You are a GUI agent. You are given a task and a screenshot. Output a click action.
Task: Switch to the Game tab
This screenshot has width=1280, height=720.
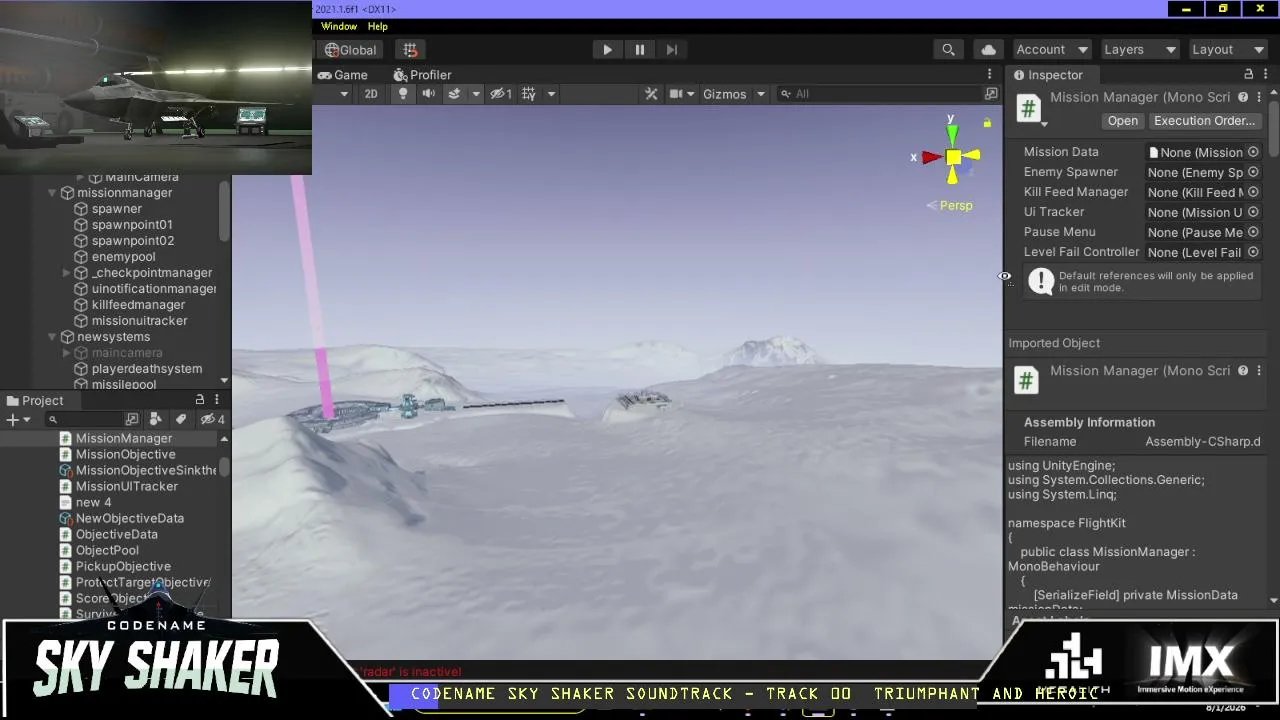[x=343, y=75]
